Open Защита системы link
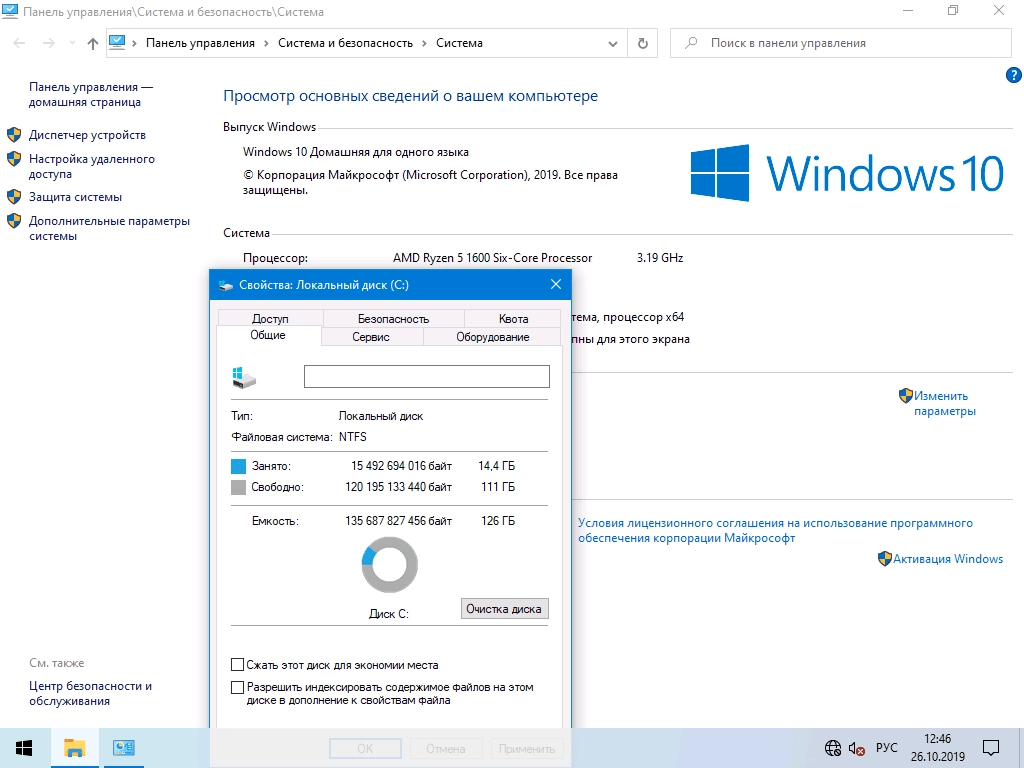 tap(75, 197)
